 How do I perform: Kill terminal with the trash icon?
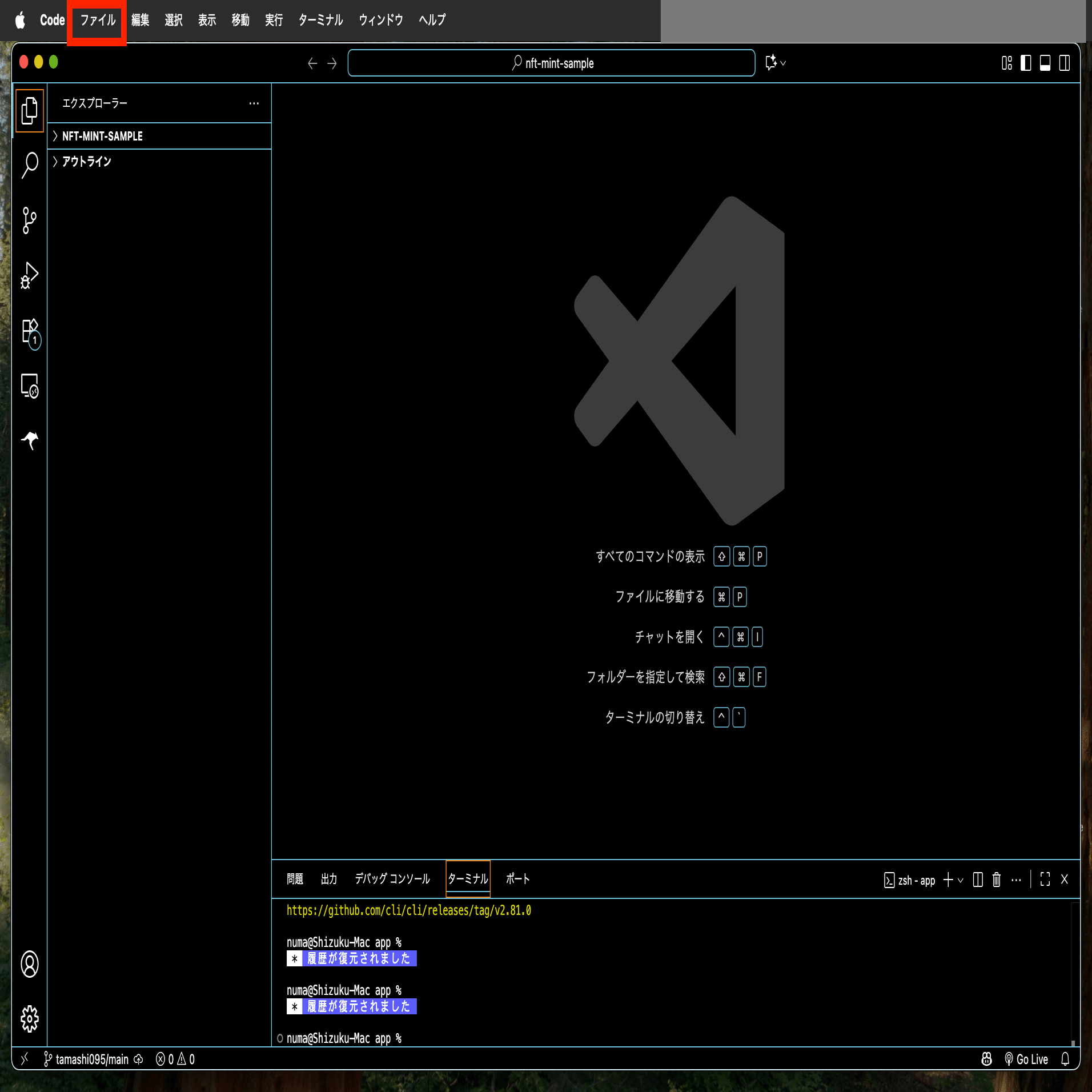997,880
